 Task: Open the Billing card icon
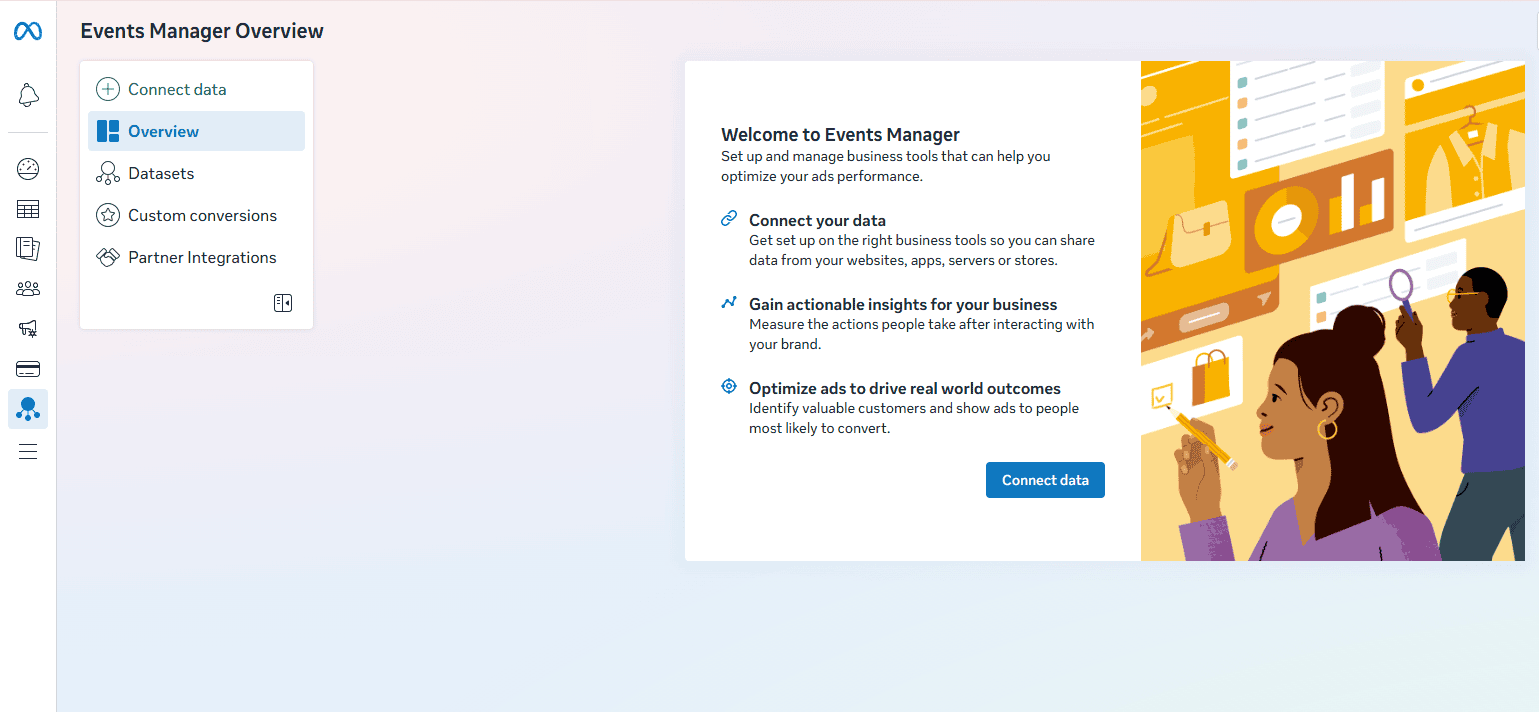28,369
